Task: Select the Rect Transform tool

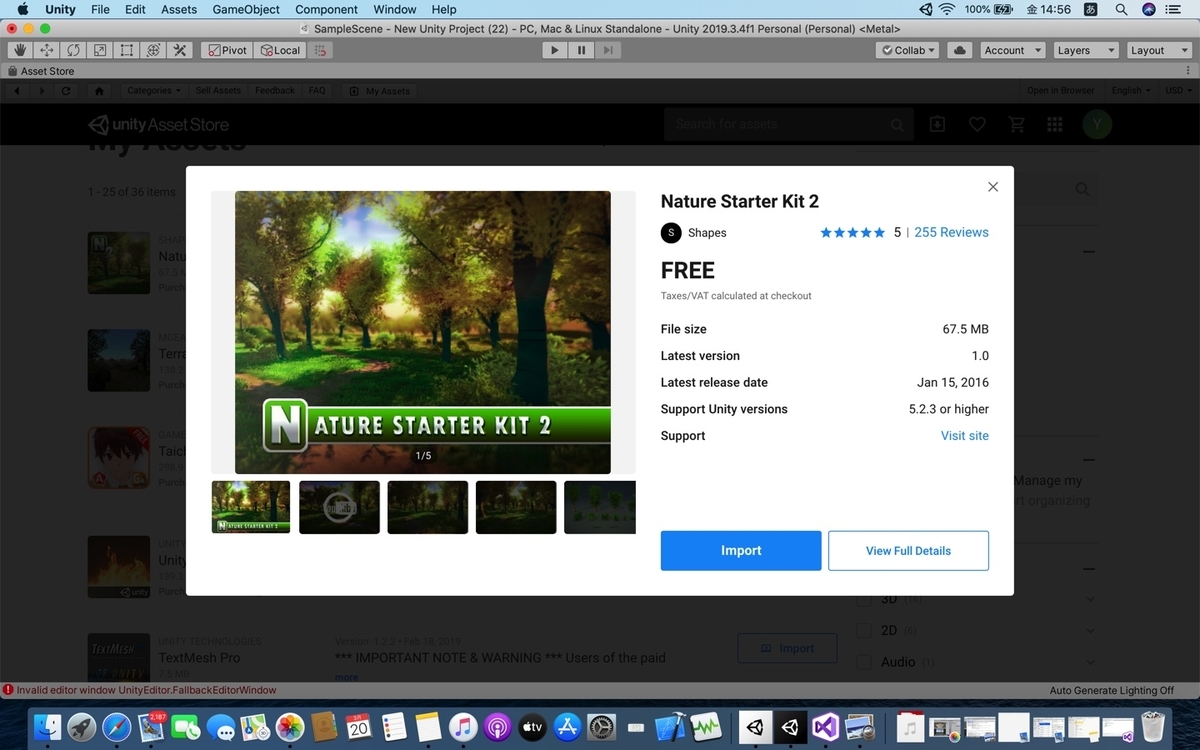Action: (127, 50)
